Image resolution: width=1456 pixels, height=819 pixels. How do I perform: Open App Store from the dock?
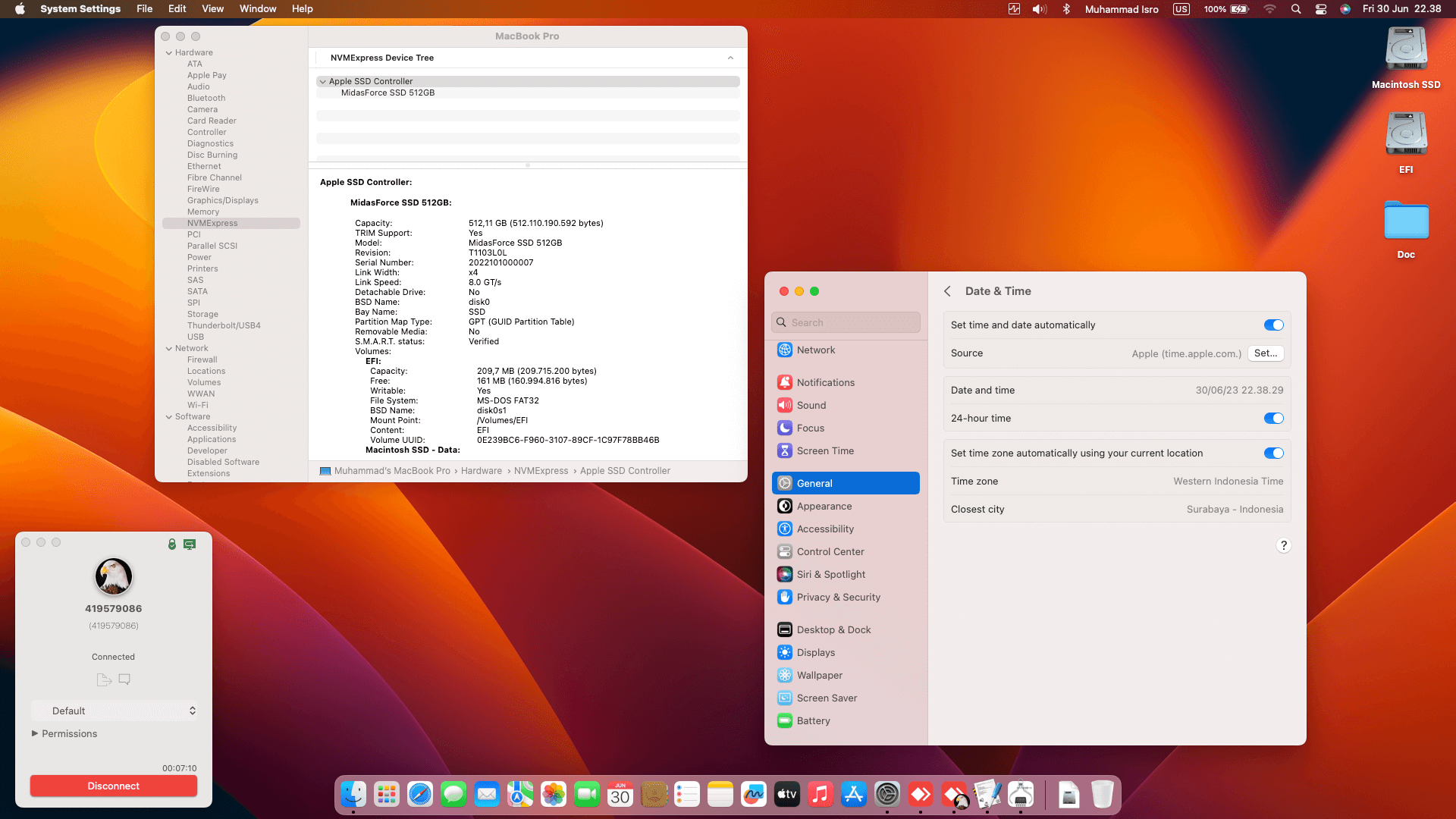tap(854, 794)
